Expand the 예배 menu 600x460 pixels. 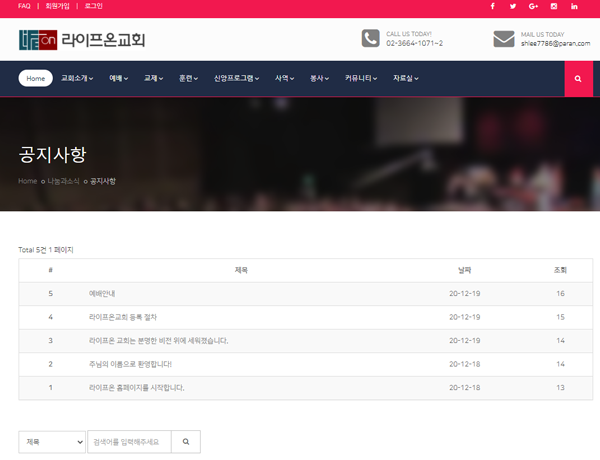point(119,78)
